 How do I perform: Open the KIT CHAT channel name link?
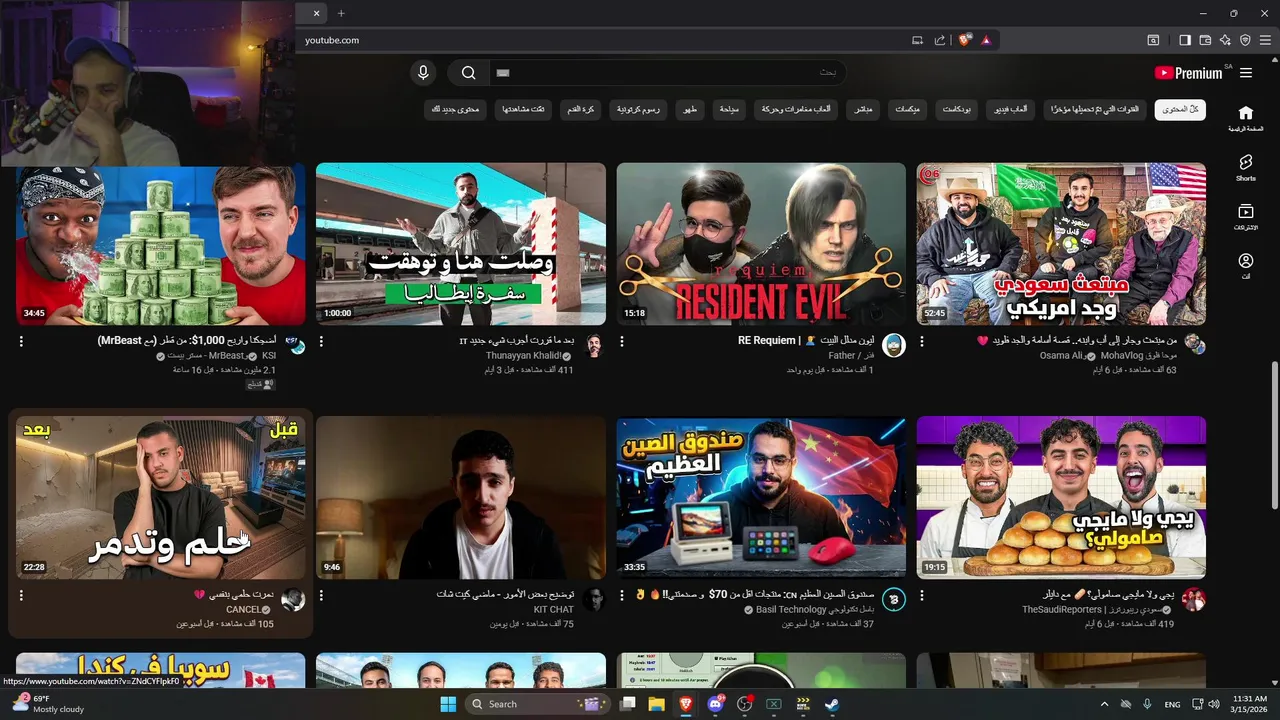(x=554, y=610)
